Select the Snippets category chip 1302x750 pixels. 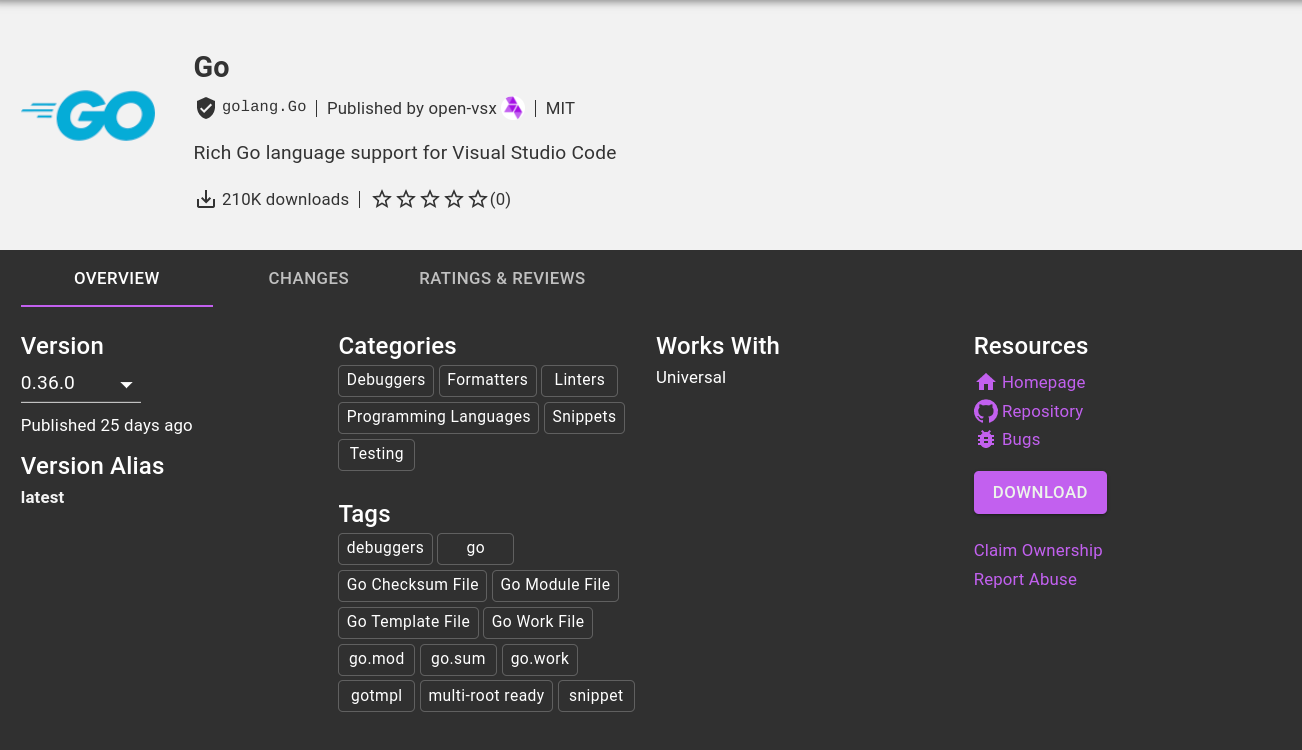[x=584, y=417]
